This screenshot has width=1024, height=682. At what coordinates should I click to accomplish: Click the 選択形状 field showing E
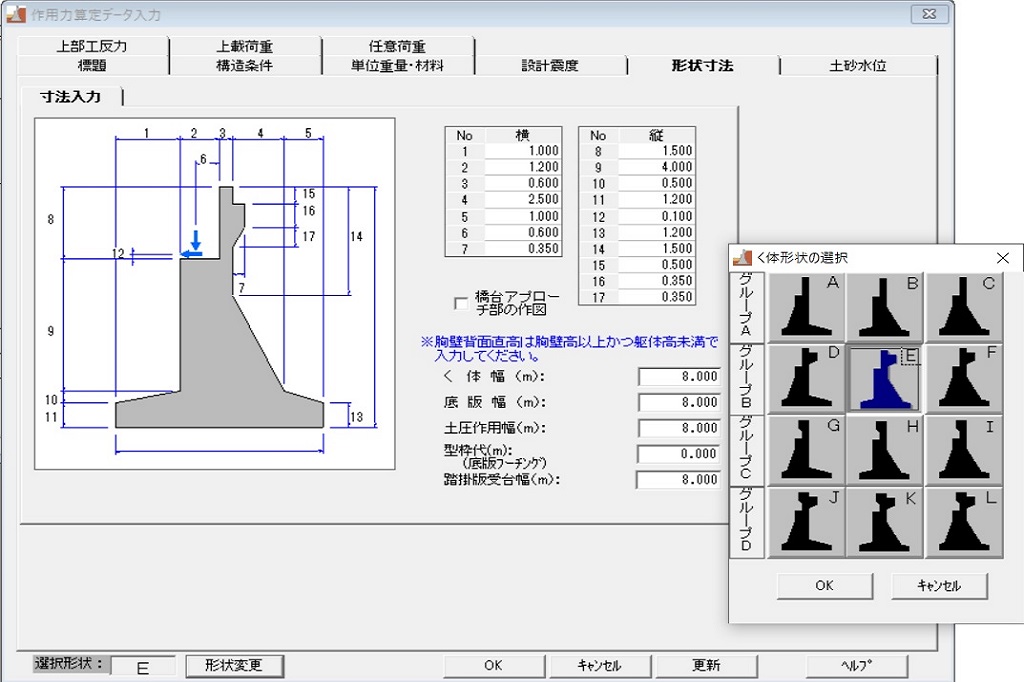click(143, 666)
